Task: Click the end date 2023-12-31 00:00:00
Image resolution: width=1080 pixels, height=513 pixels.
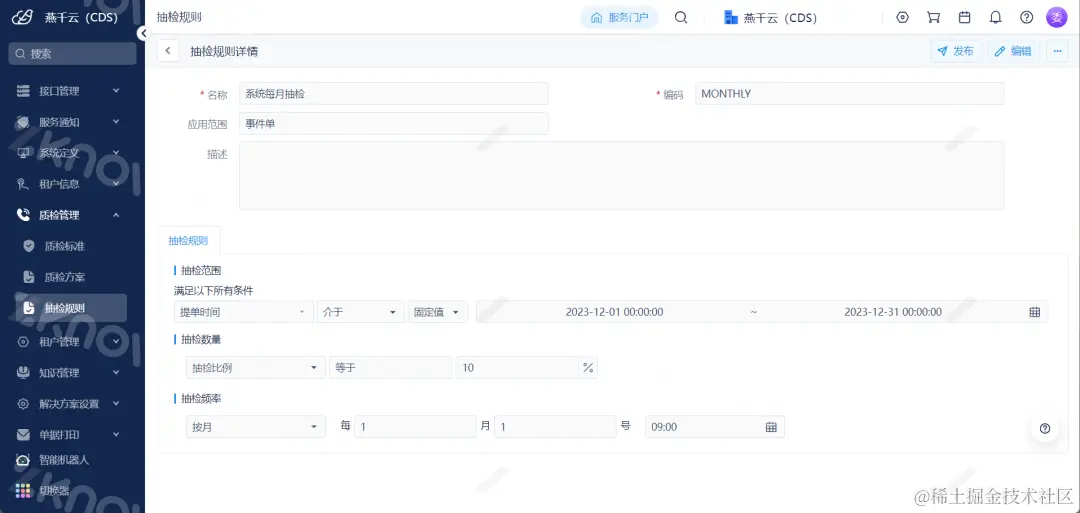Action: click(893, 312)
